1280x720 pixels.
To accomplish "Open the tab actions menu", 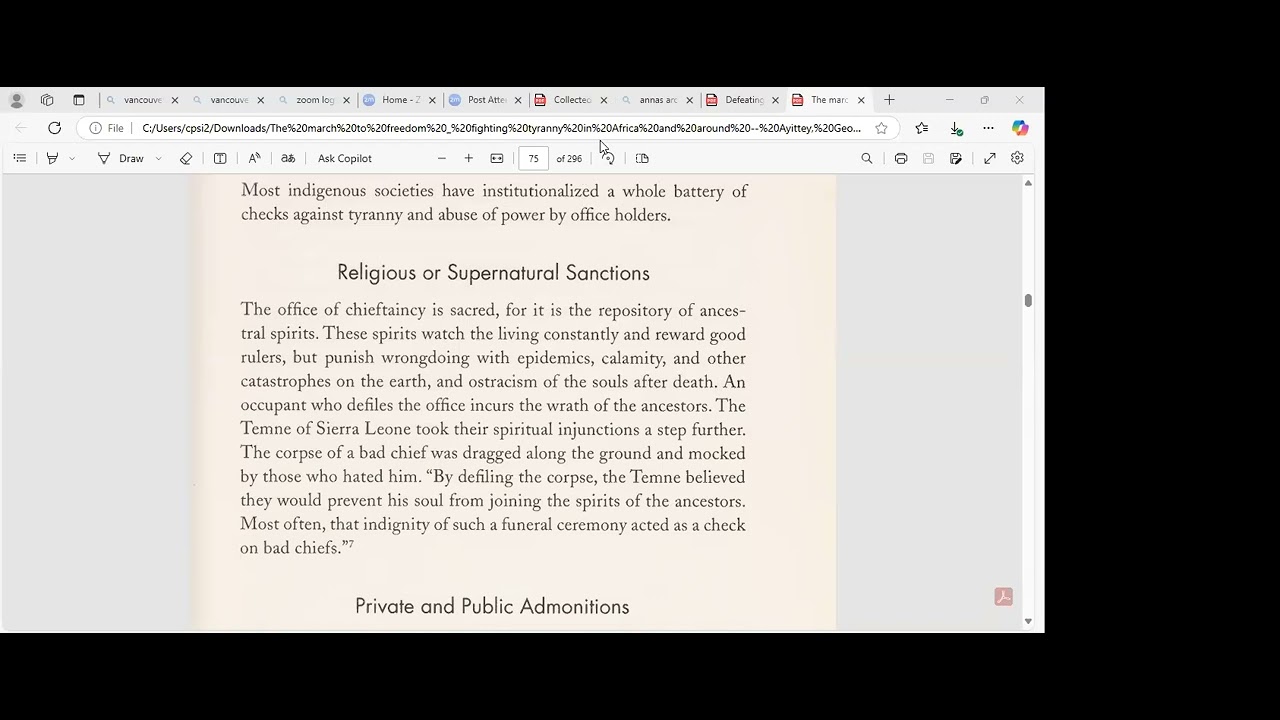I will pos(79,100).
